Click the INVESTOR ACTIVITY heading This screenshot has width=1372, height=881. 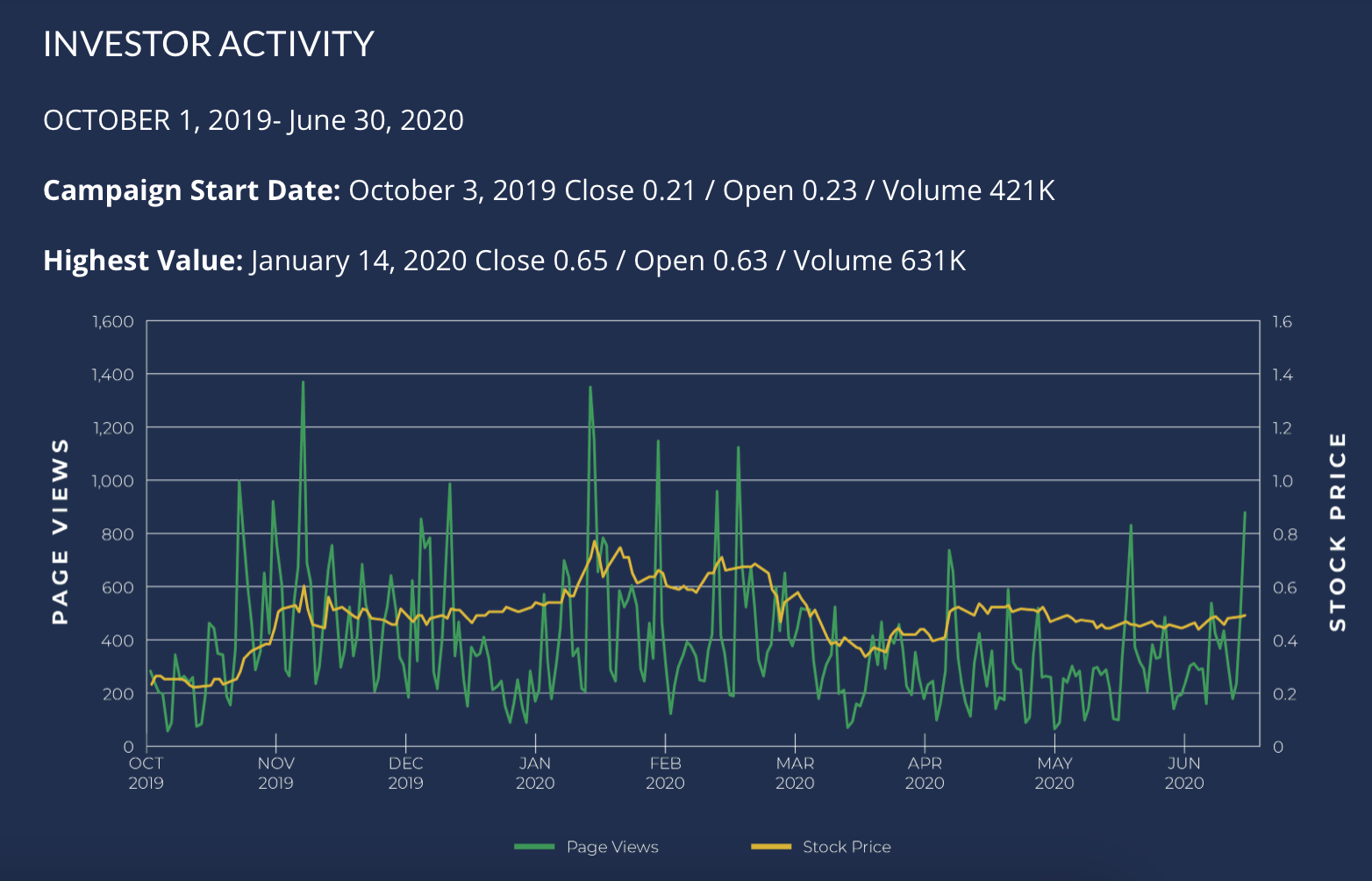point(209,44)
